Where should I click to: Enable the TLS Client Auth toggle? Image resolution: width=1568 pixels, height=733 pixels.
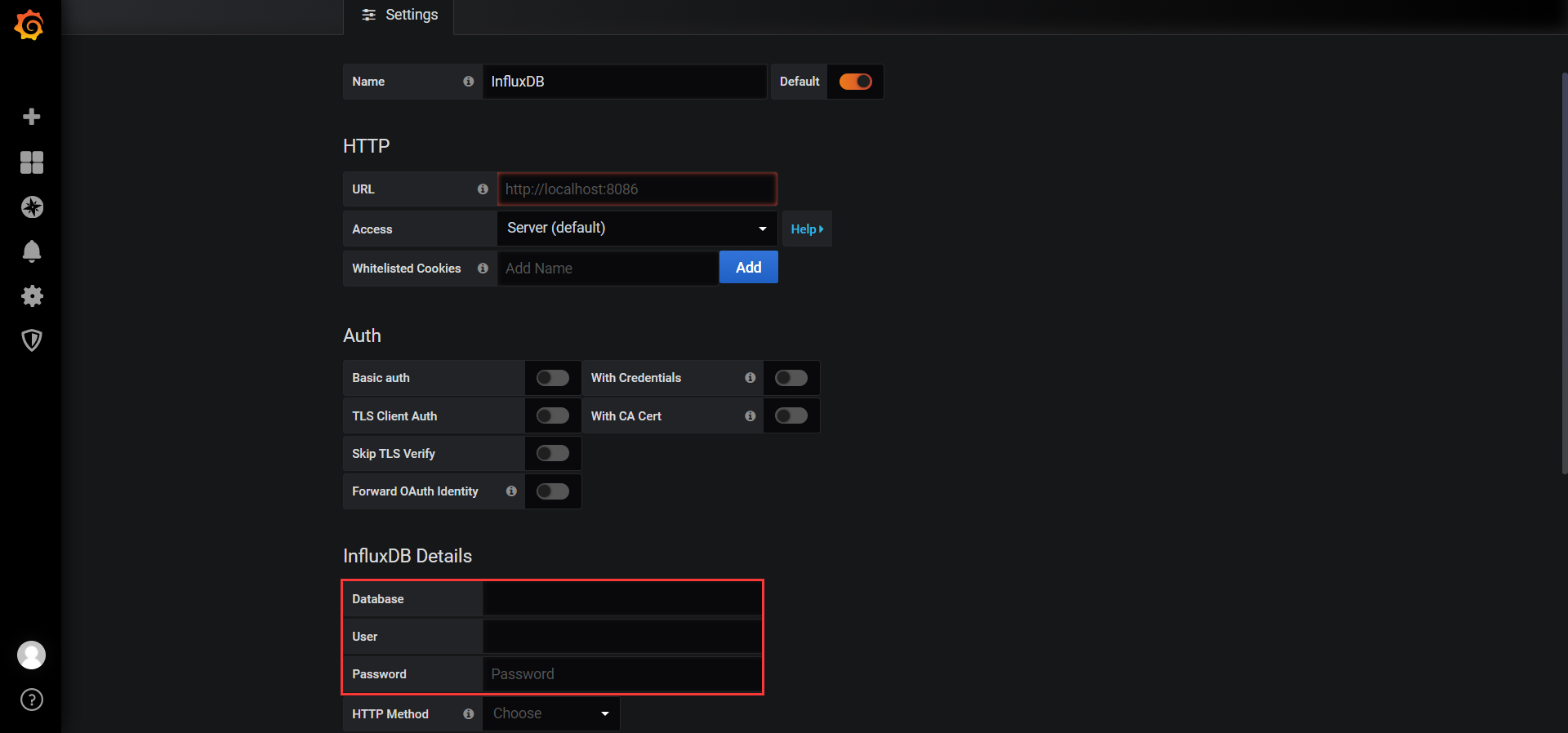tap(553, 416)
